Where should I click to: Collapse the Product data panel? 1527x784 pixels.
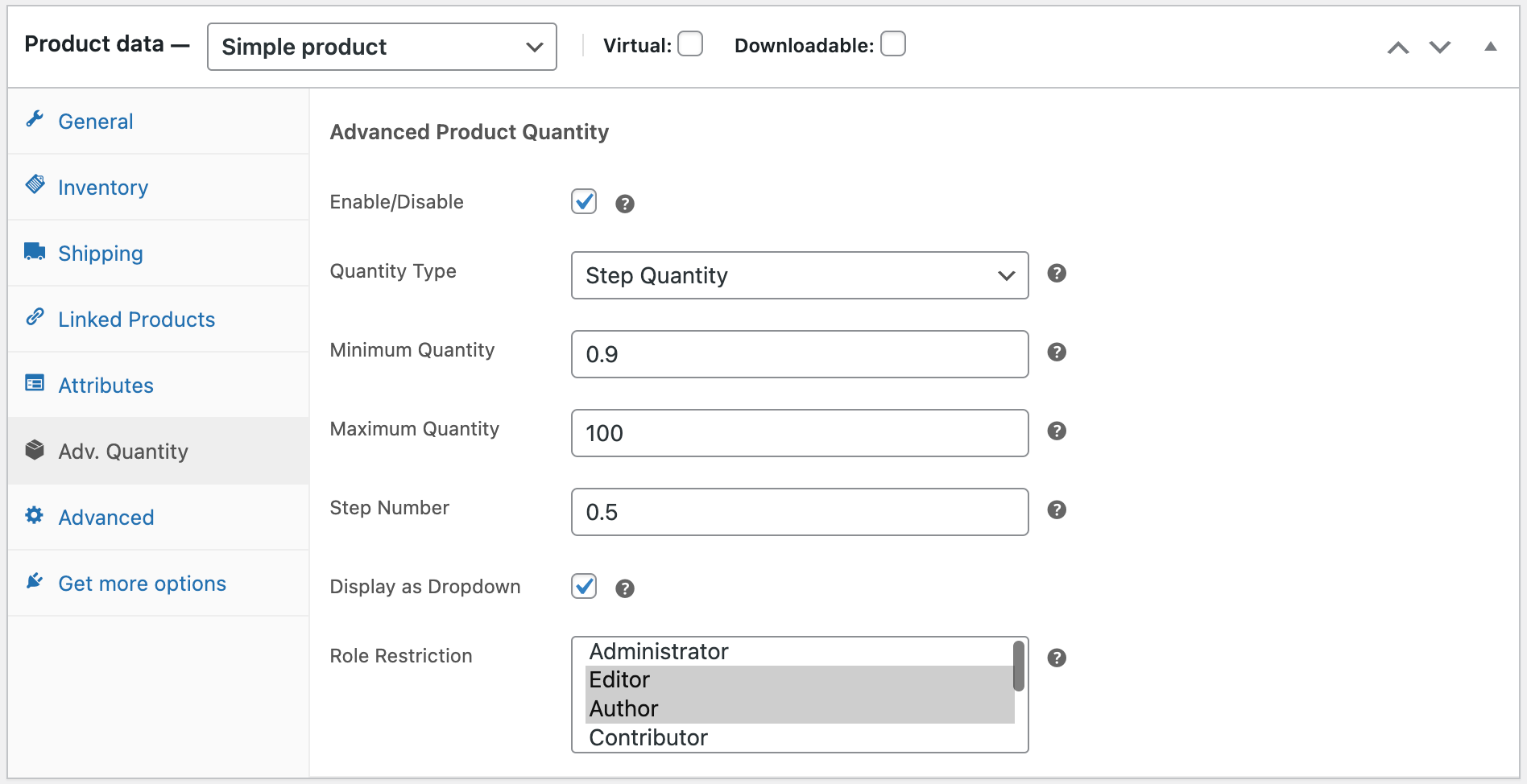(1491, 47)
